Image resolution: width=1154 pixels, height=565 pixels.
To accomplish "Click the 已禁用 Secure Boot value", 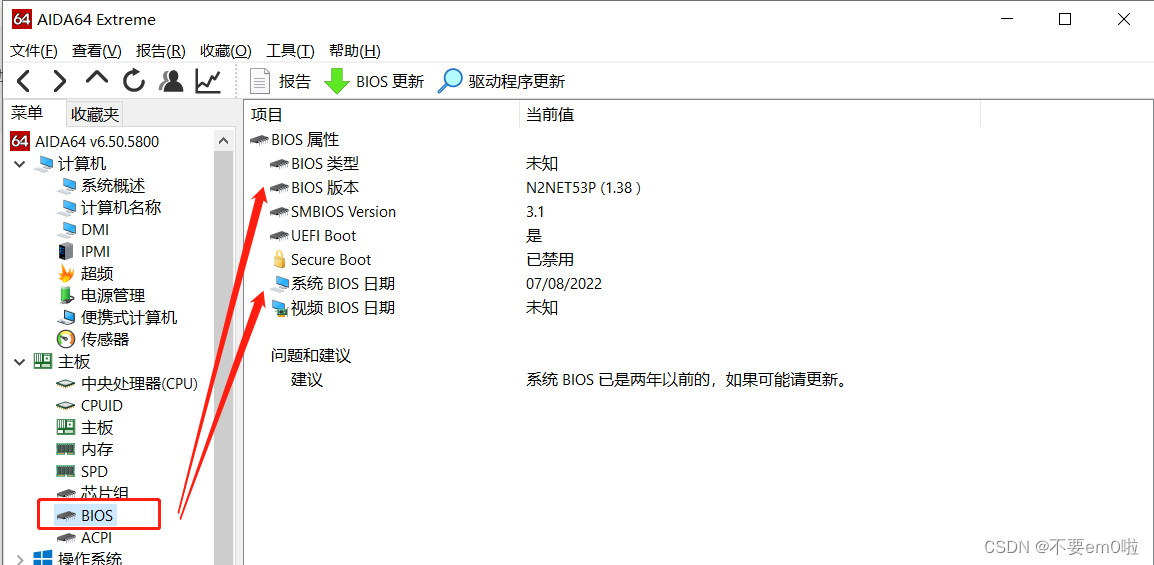I will pyautogui.click(x=550, y=260).
